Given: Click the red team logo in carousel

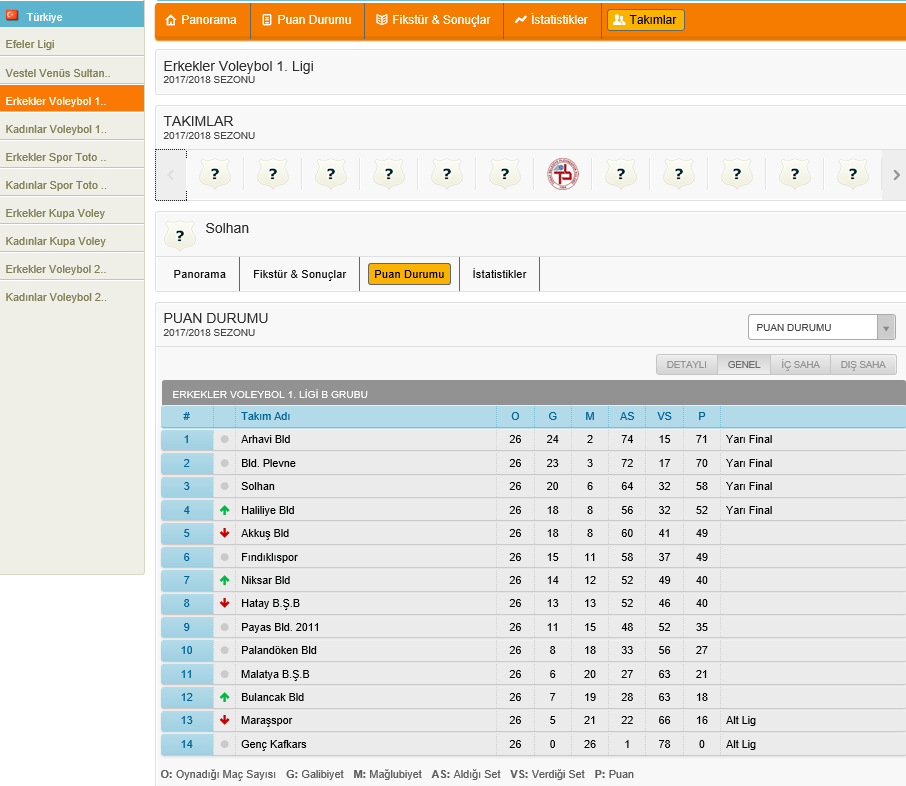Looking at the screenshot, I should point(563,175).
